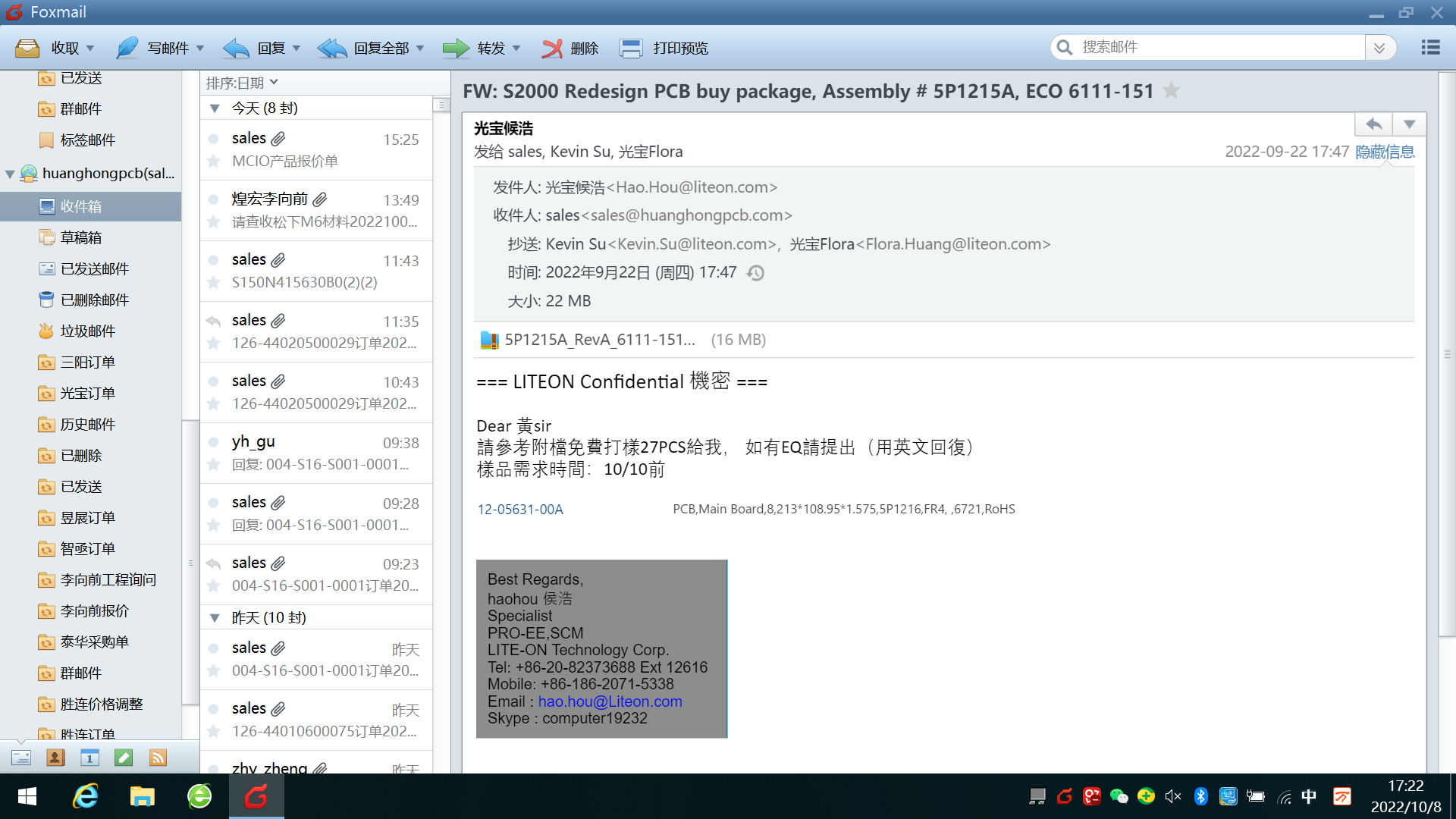This screenshot has height=819, width=1456.
Task: Open the RSS feed icon at bottom-left
Action: tap(158, 757)
